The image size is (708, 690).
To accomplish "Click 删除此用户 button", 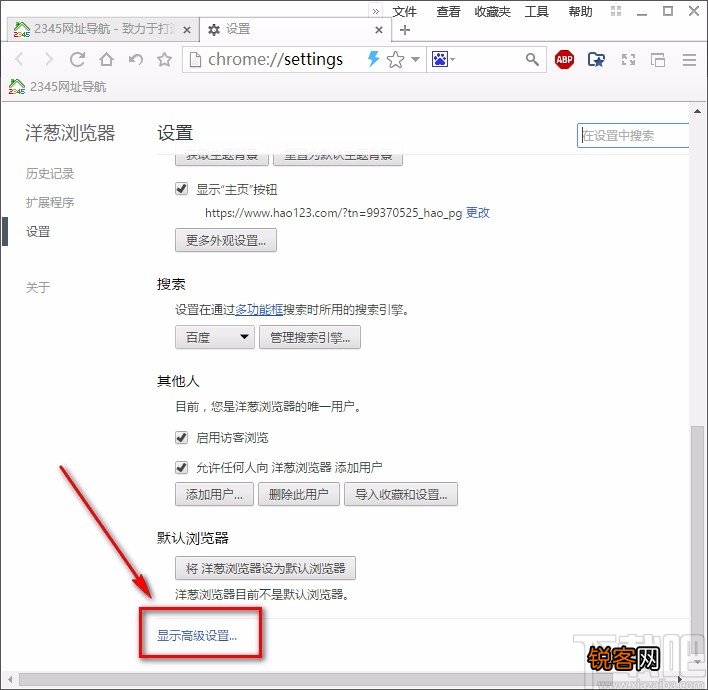I will coord(298,494).
